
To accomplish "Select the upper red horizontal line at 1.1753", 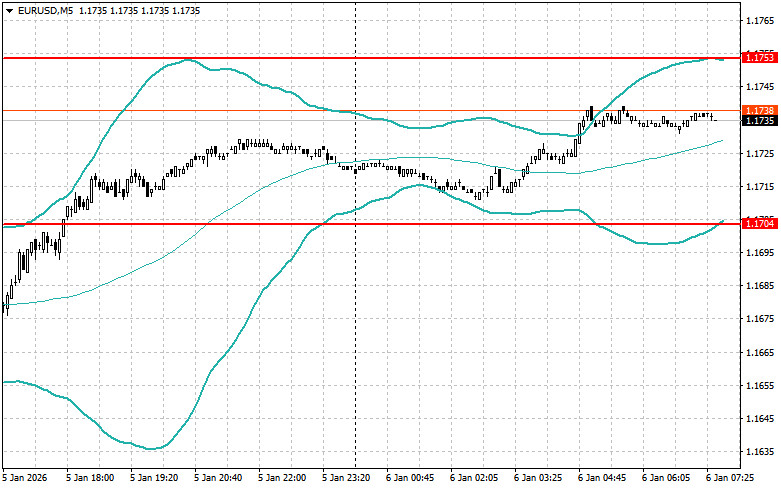I will 372,58.
